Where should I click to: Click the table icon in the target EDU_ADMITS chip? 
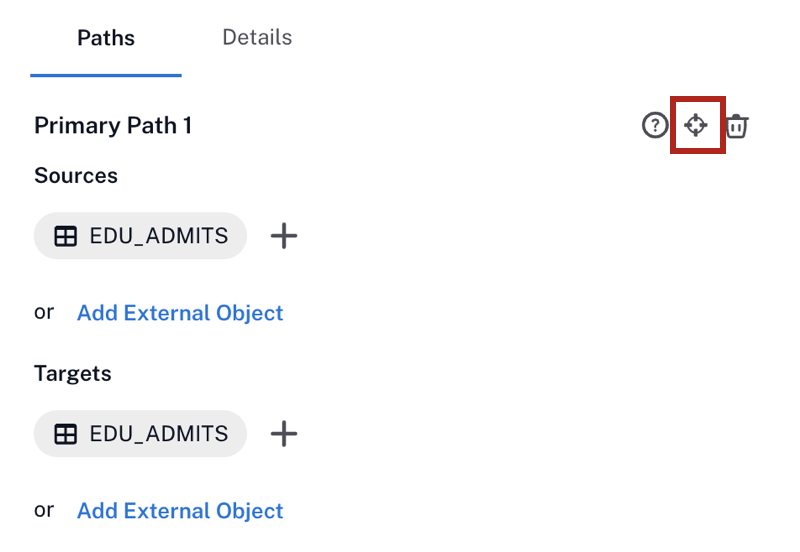click(x=66, y=434)
